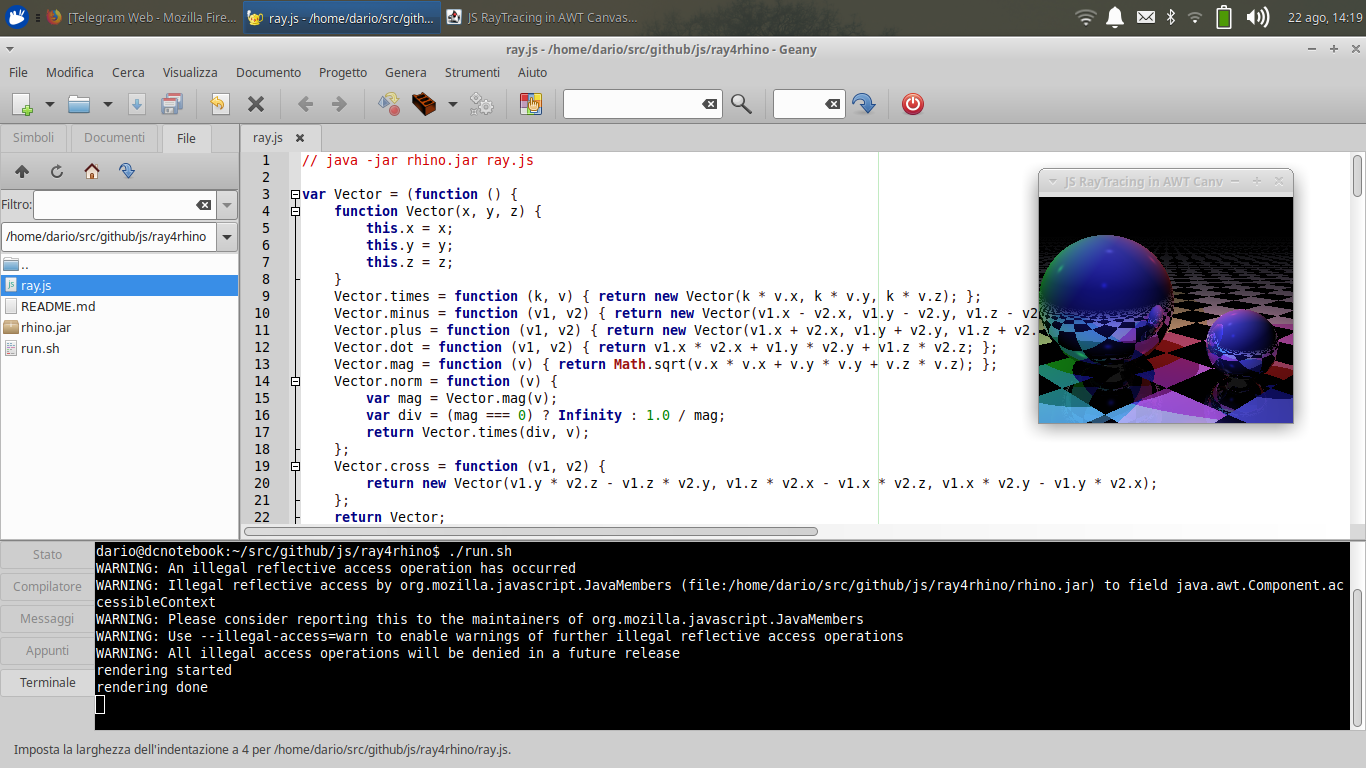
Task: Open the Documento menu
Action: [268, 72]
